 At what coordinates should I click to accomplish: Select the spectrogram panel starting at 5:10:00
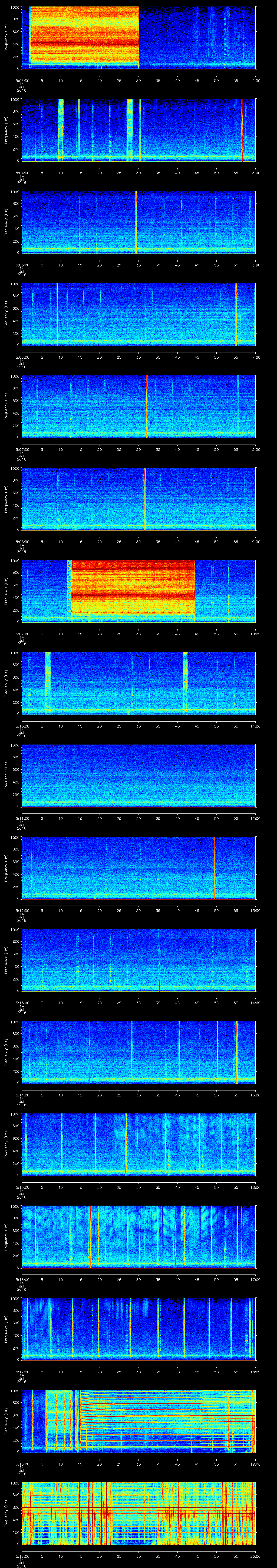coord(139,683)
